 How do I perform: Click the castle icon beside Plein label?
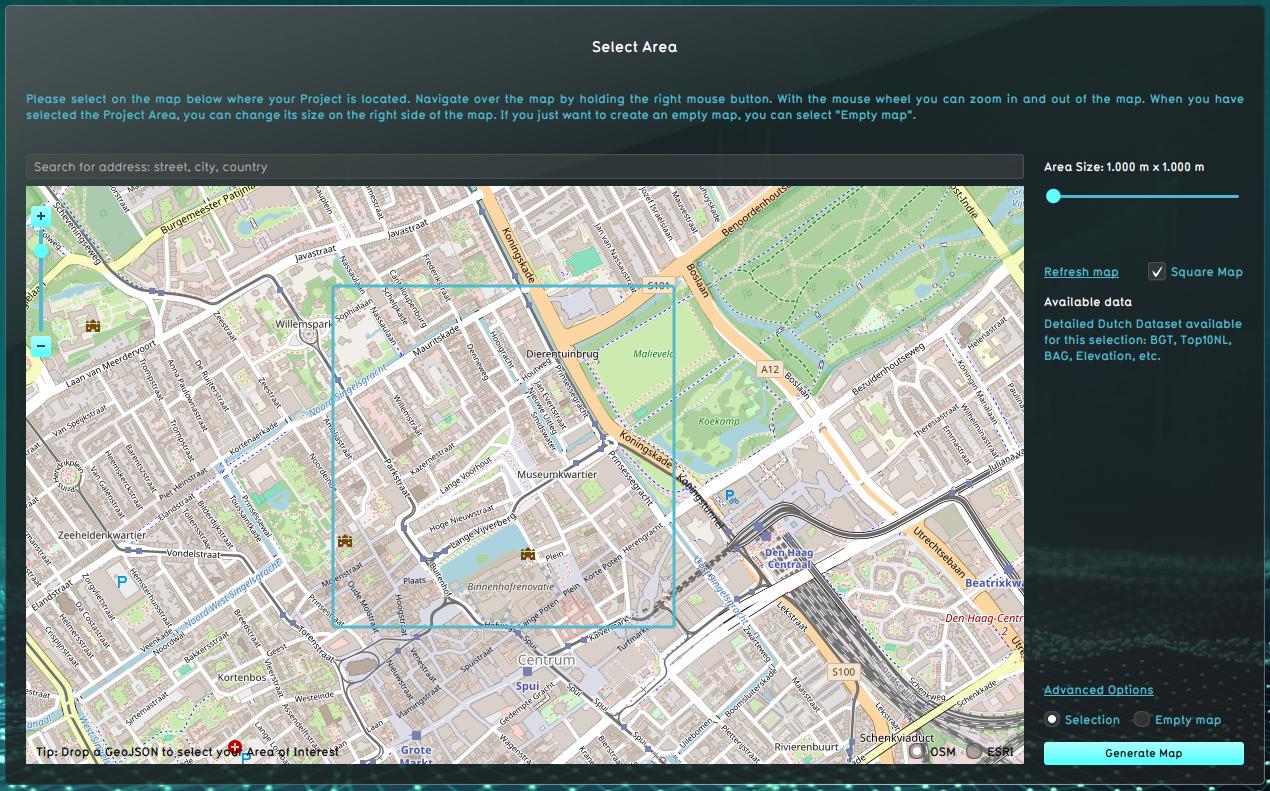528,555
